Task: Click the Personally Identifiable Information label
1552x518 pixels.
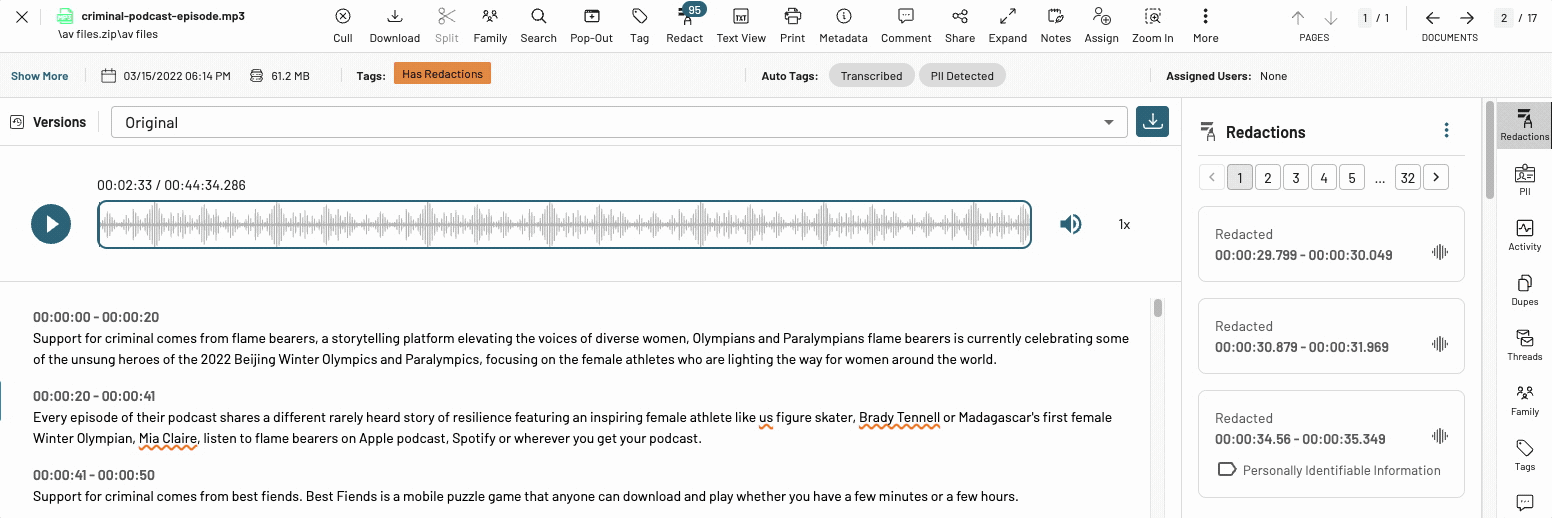Action: [1341, 470]
